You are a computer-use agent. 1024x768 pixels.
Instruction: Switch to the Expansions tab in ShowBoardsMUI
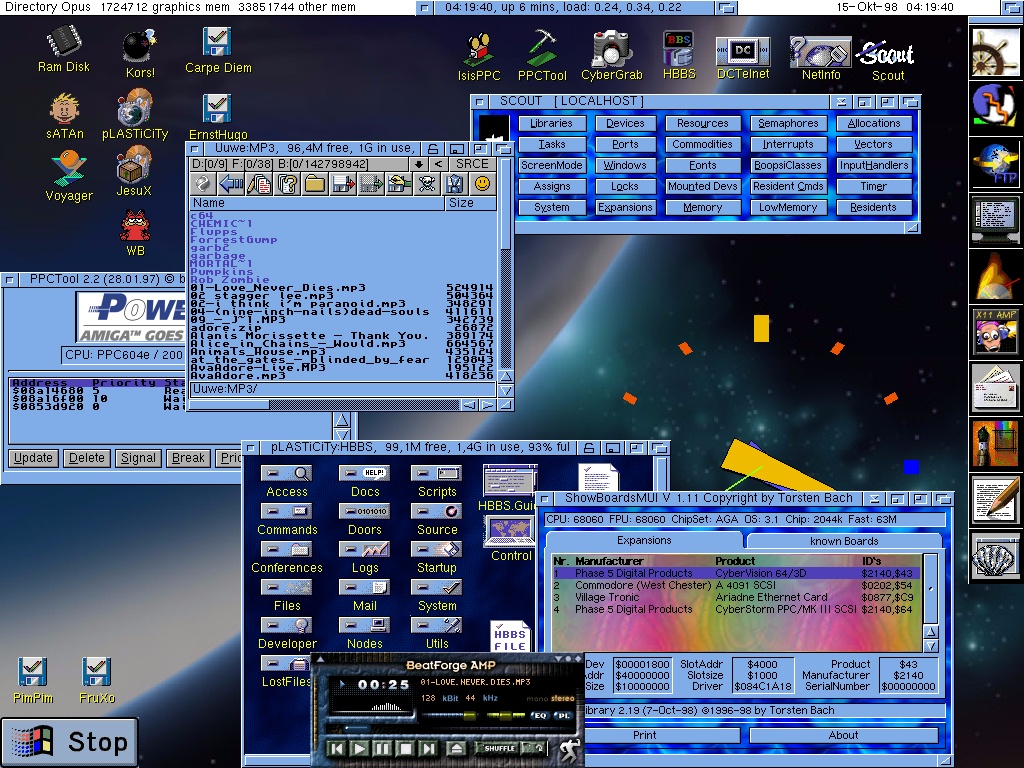pyautogui.click(x=644, y=540)
